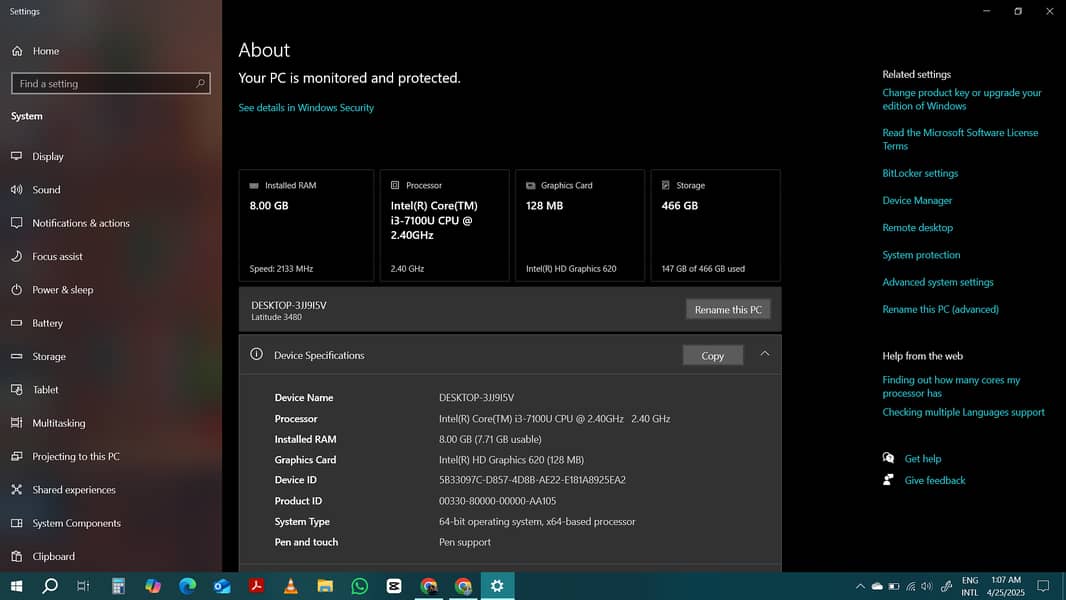Click the Processor info card

click(445, 226)
